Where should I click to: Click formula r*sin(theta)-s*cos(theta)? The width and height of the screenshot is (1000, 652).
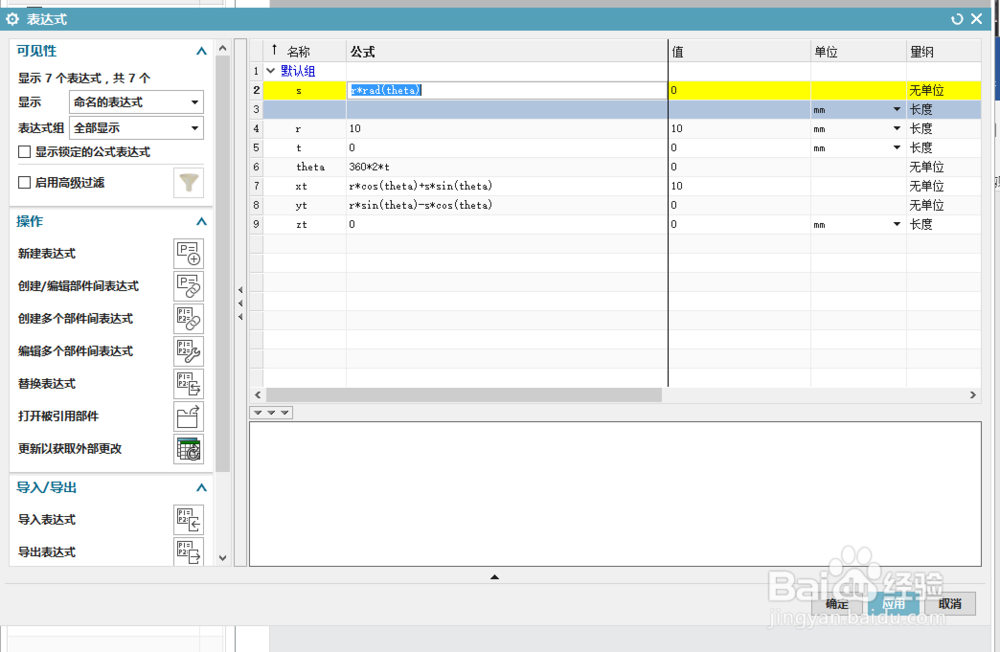coord(421,205)
